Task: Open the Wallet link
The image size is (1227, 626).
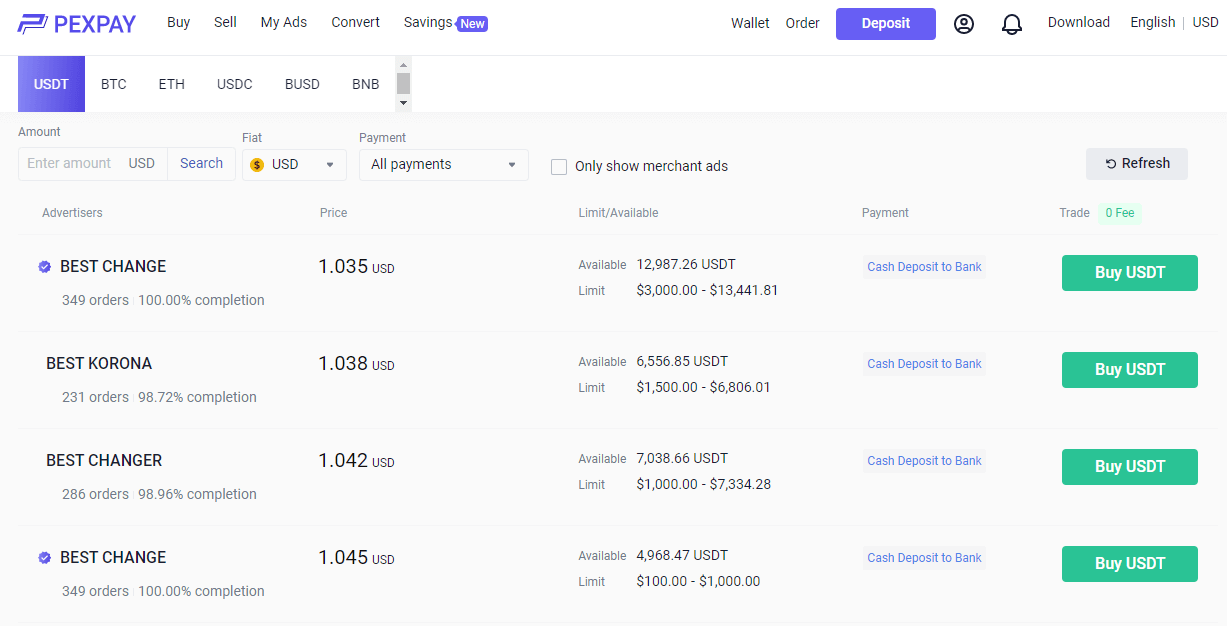Action: click(750, 23)
